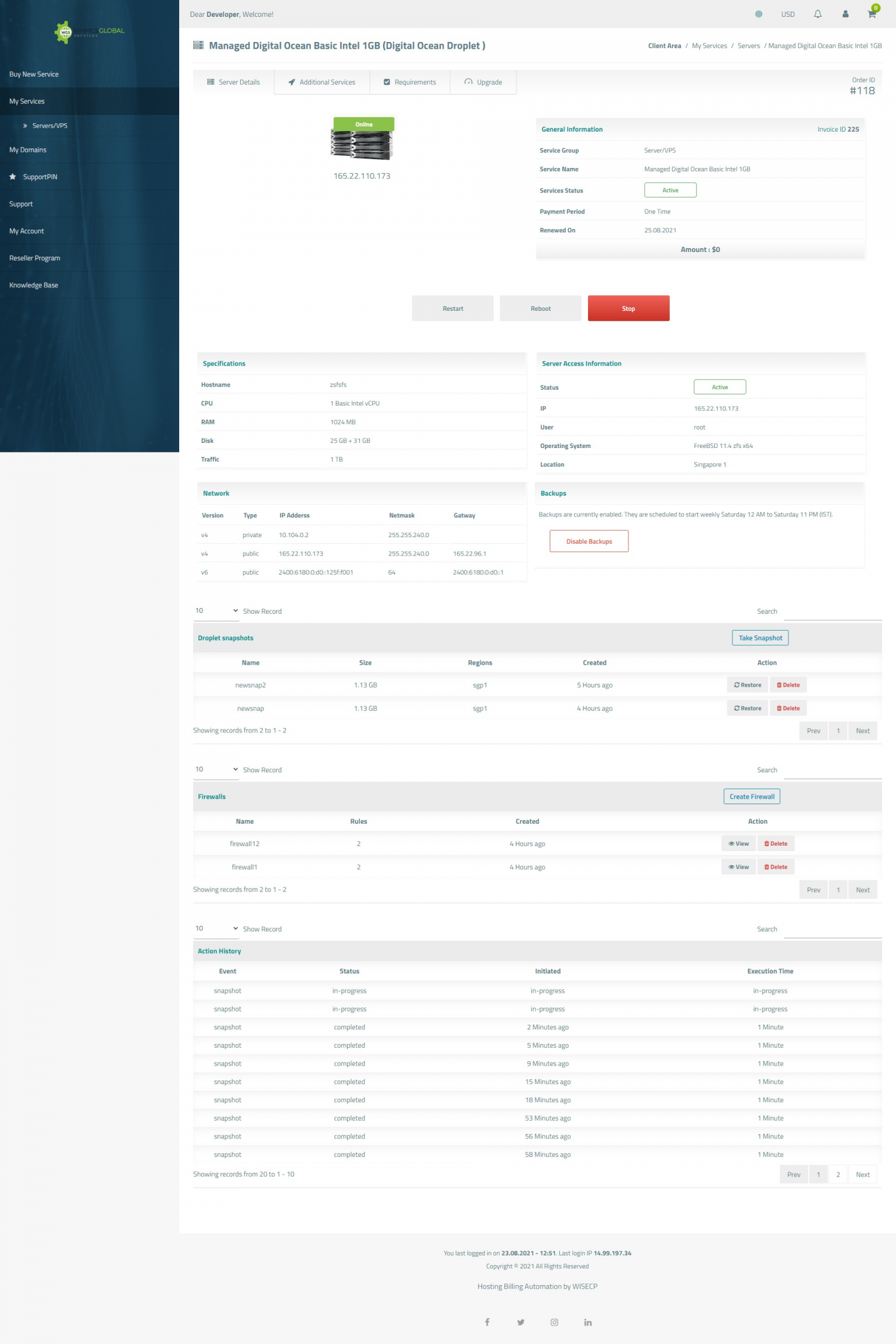Switch to Server Details tab
Viewport: 896px width, 1344px height.
[x=233, y=82]
